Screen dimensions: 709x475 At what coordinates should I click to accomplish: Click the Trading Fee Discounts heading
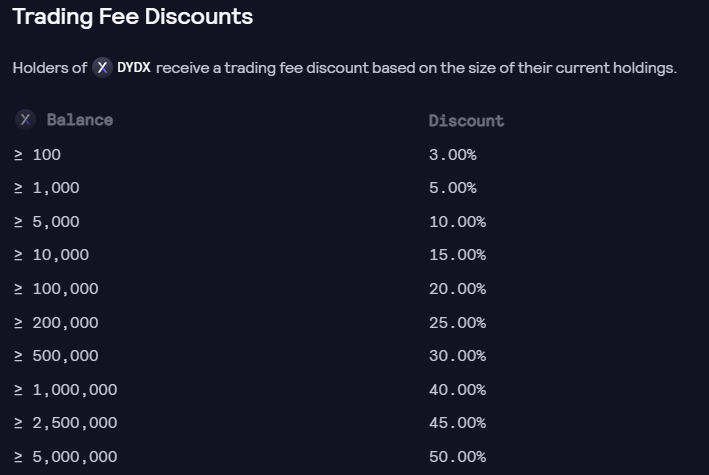coord(132,17)
